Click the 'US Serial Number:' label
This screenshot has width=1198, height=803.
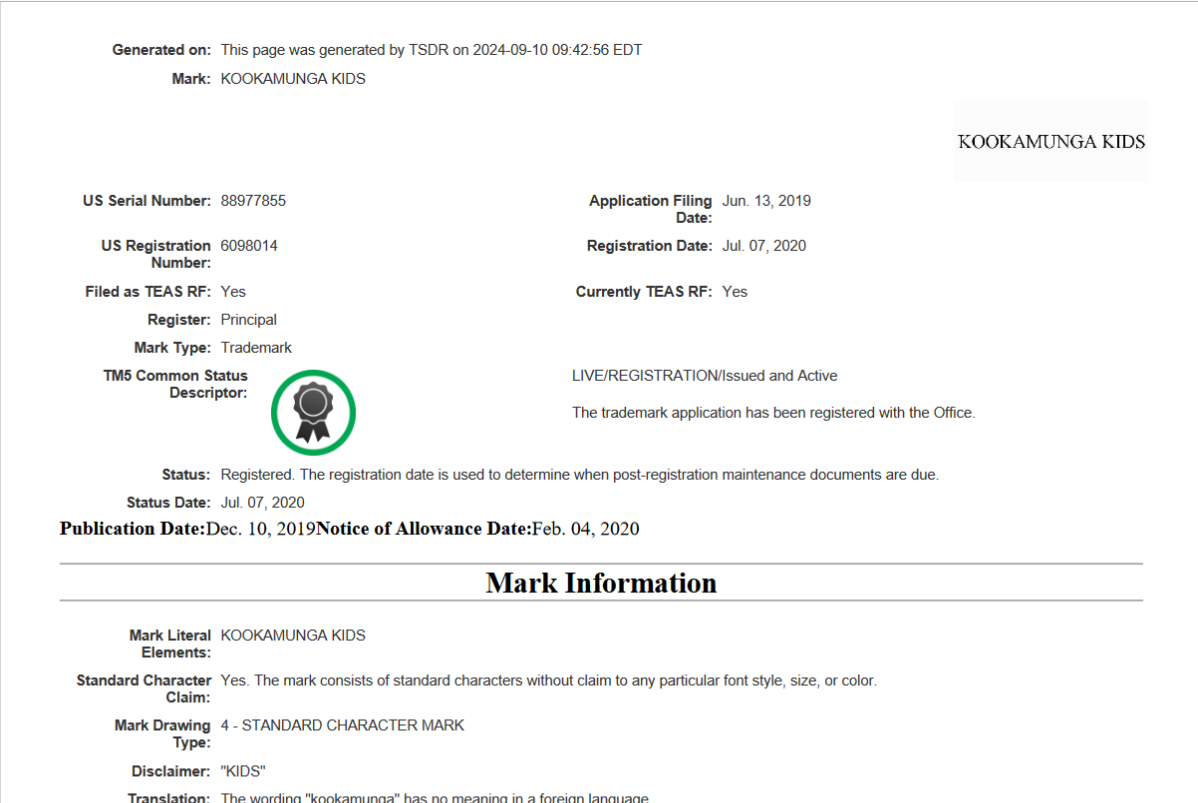(x=147, y=201)
